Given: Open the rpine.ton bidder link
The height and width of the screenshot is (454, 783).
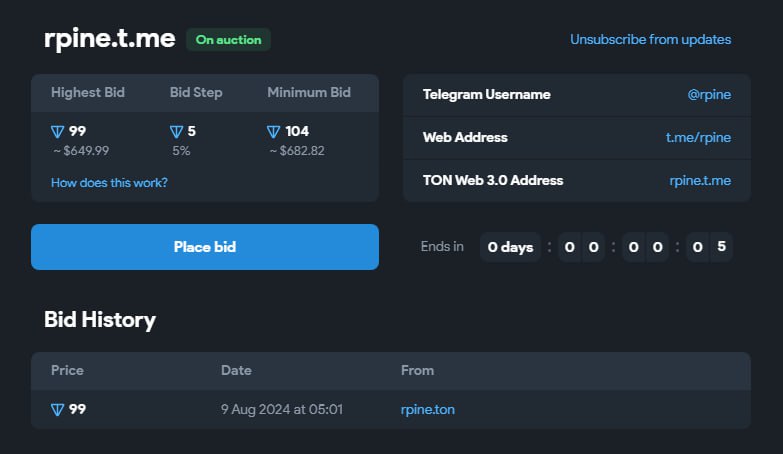Looking at the screenshot, I should click(x=427, y=409).
